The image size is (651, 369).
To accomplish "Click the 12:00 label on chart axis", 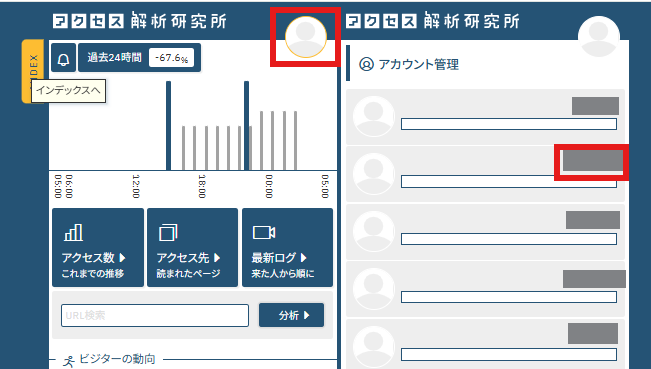I will click(x=136, y=186).
